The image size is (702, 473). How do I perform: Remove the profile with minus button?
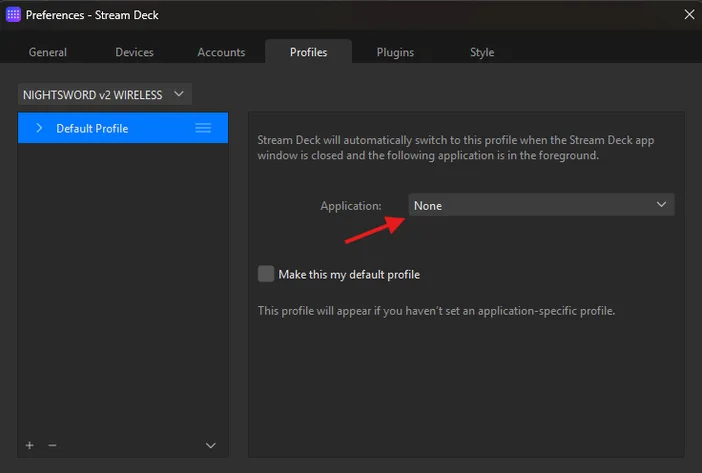[52, 445]
